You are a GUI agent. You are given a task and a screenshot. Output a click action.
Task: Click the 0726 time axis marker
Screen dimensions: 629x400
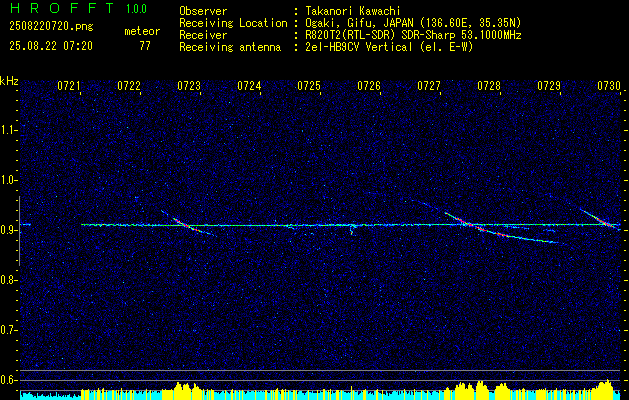pyautogui.click(x=369, y=86)
